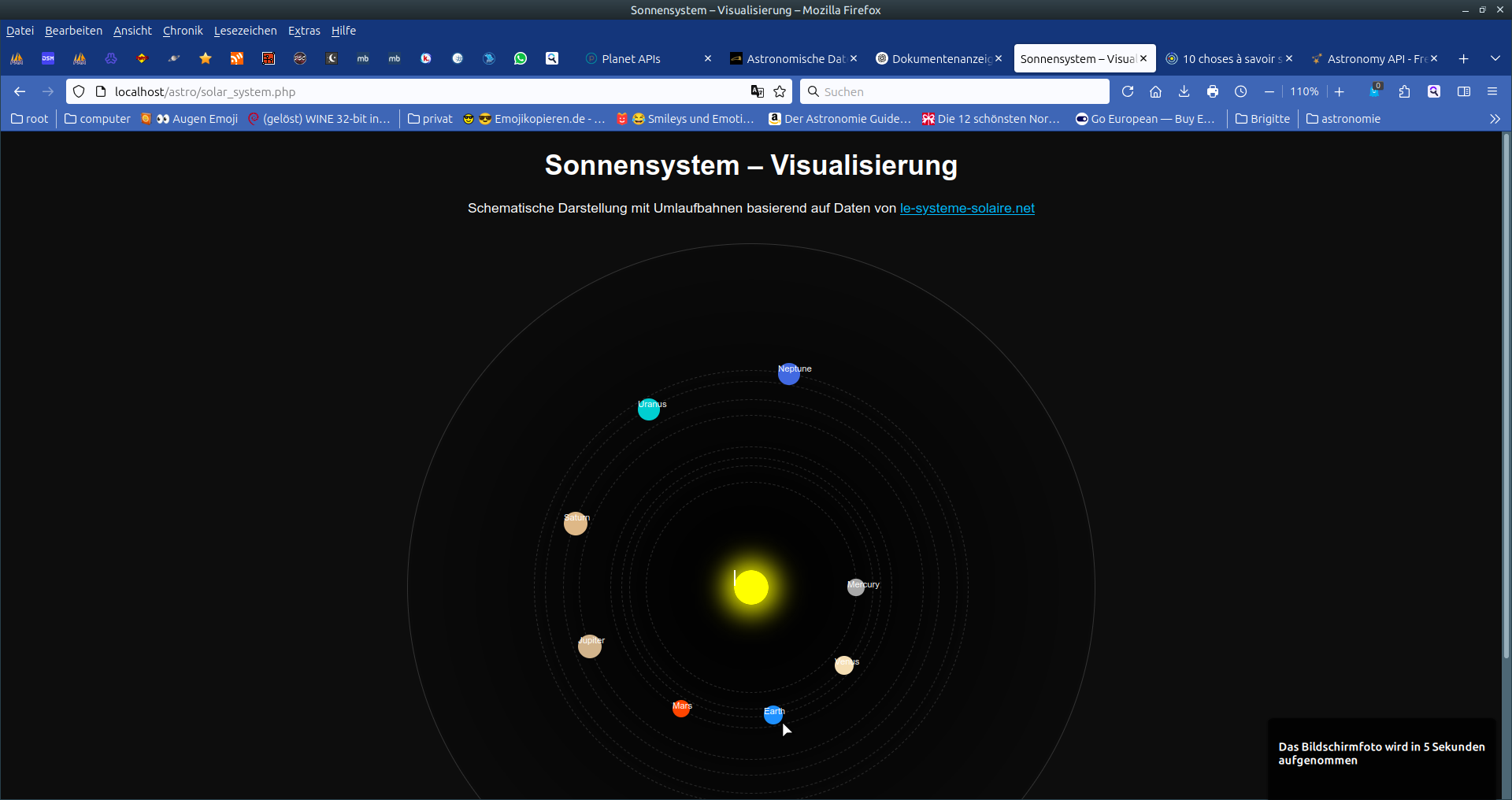Screen dimensions: 1512x800
Task: Click the cyan Uranus planet dot
Action: point(649,409)
